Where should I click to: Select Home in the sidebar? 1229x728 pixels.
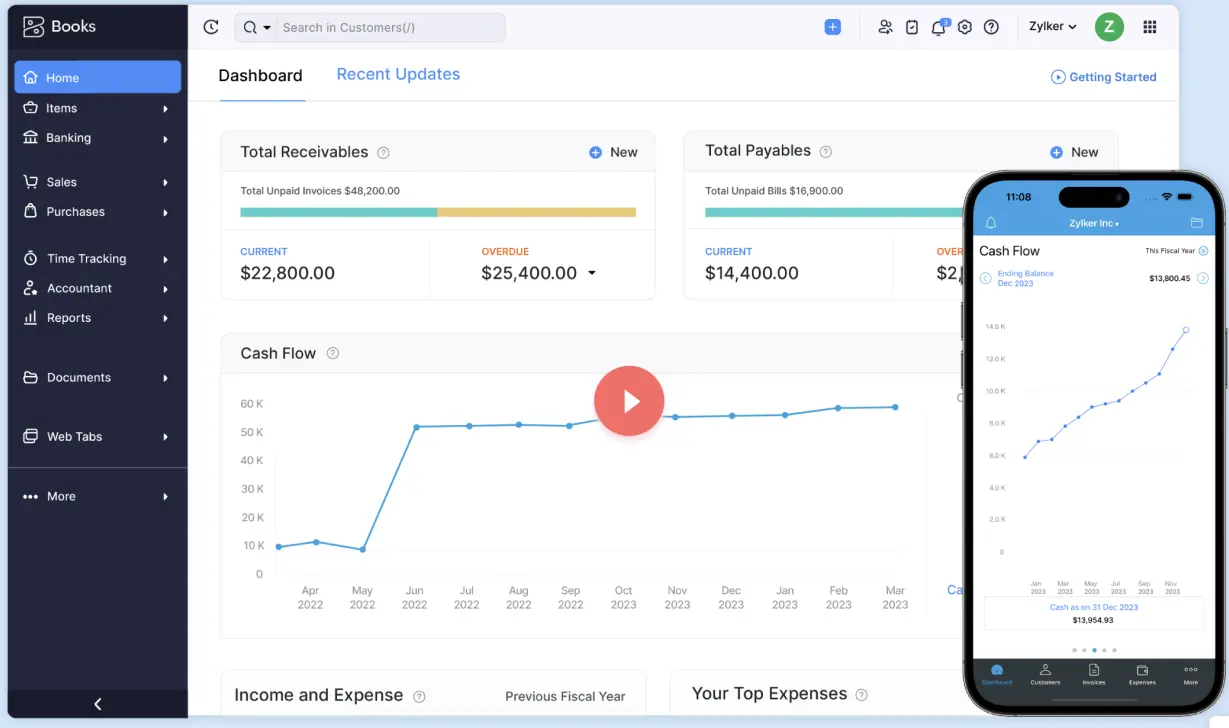click(x=98, y=77)
